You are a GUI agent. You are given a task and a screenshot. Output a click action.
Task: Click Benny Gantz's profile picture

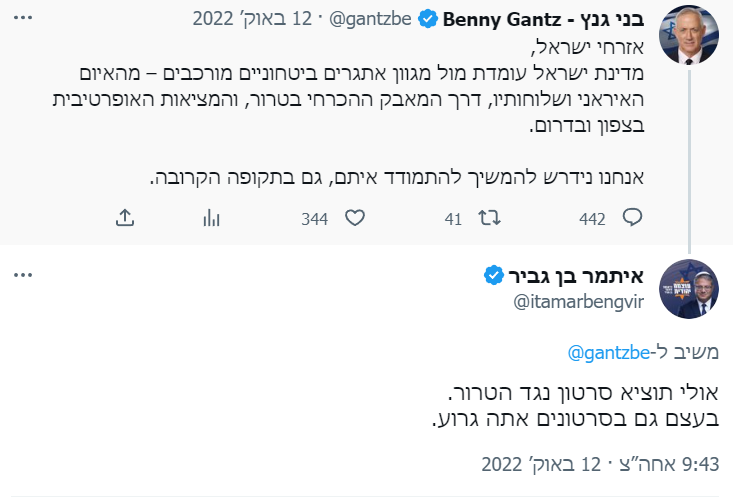coord(688,35)
